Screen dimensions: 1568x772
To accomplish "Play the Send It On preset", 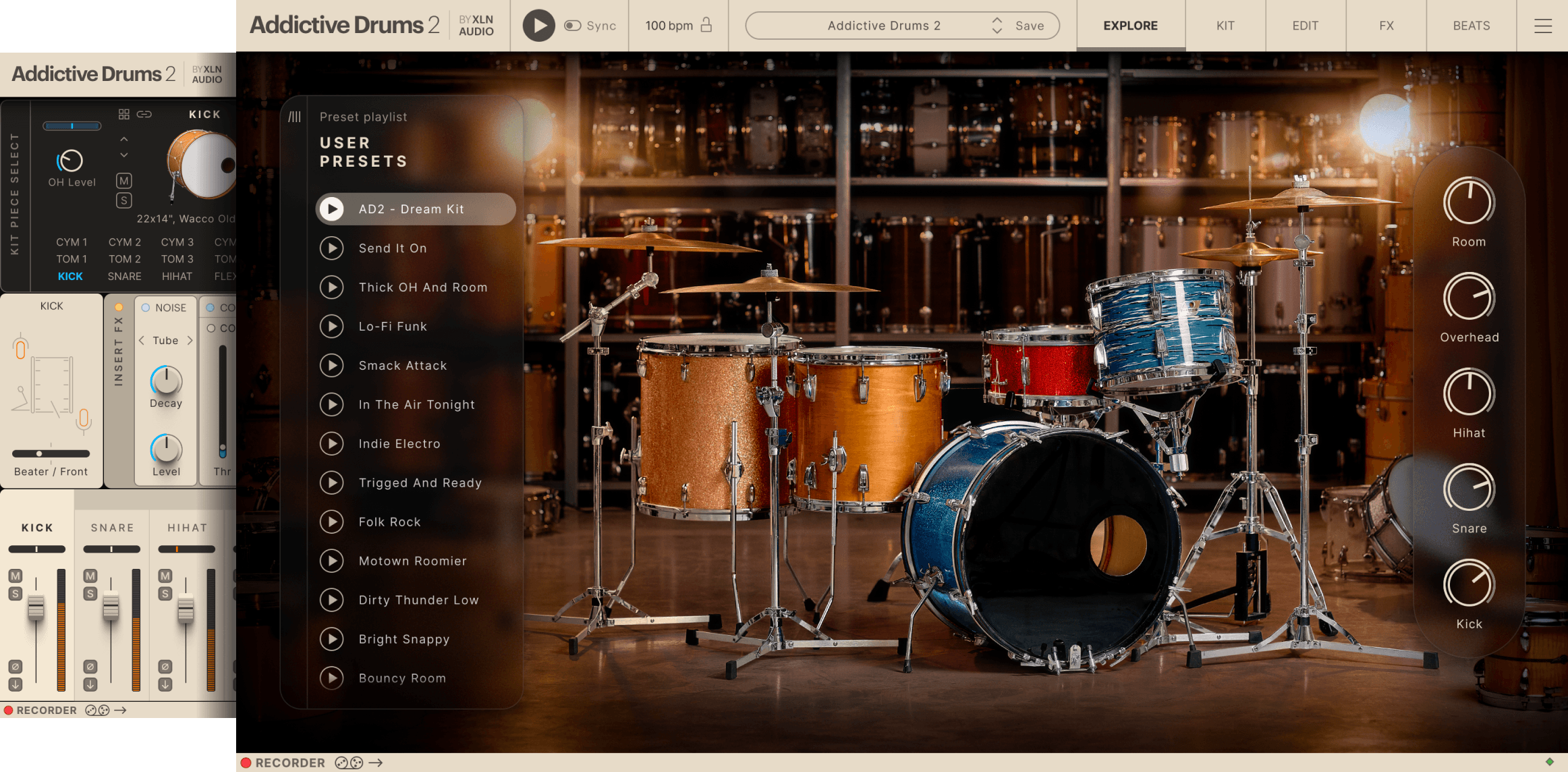I will (x=331, y=248).
